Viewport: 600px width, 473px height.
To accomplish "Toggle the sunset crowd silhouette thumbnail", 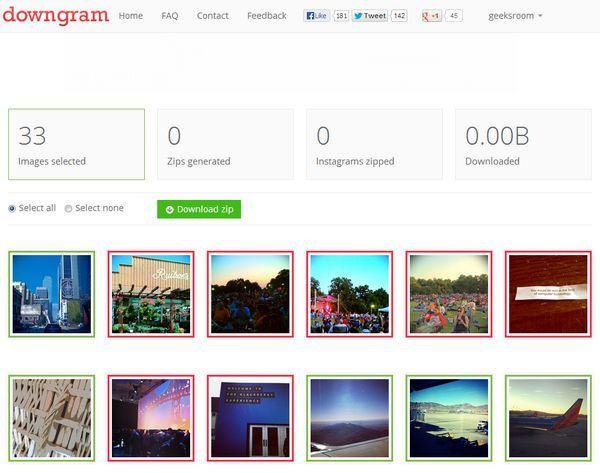I will coord(250,294).
